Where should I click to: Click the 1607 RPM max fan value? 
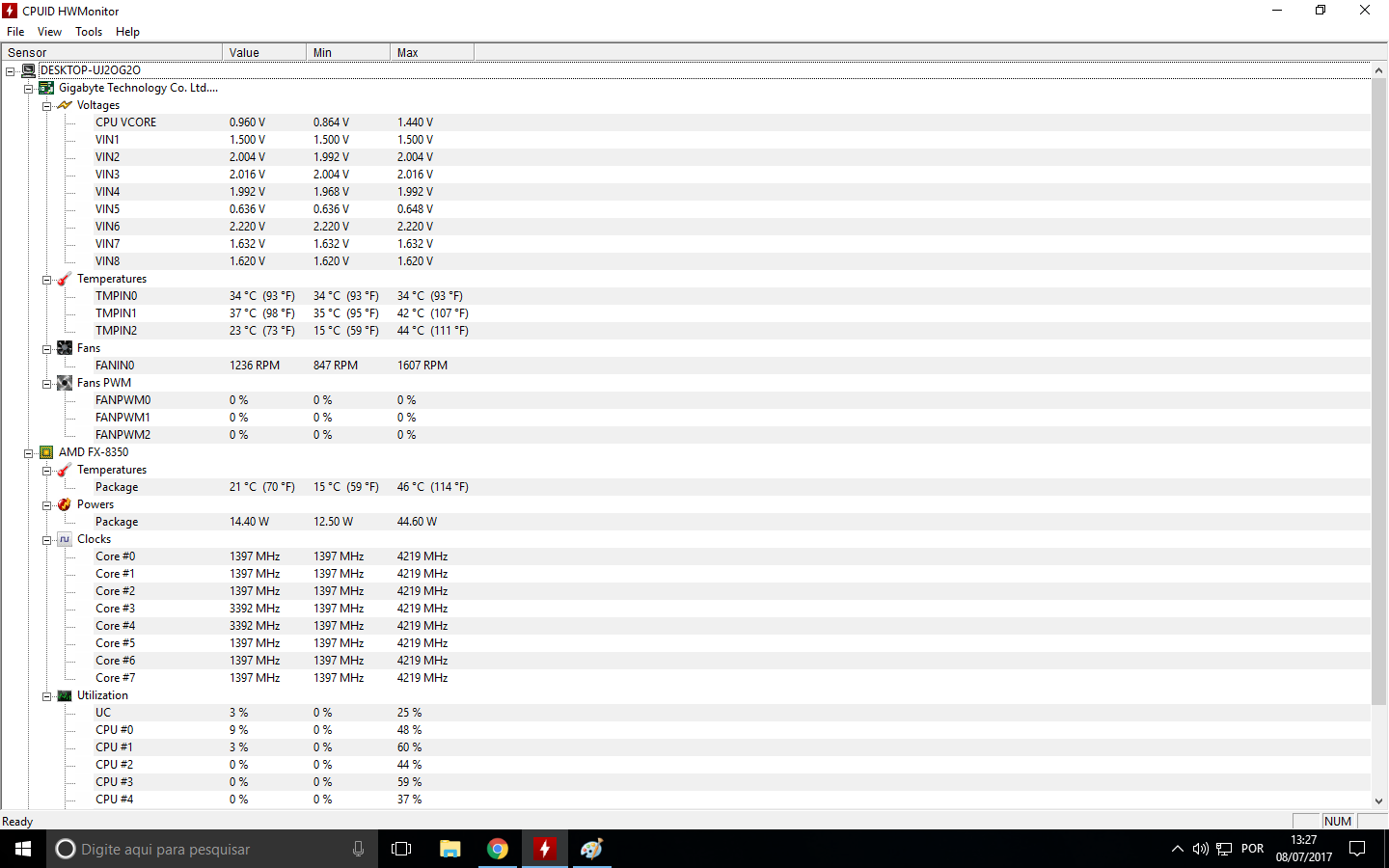(x=422, y=366)
